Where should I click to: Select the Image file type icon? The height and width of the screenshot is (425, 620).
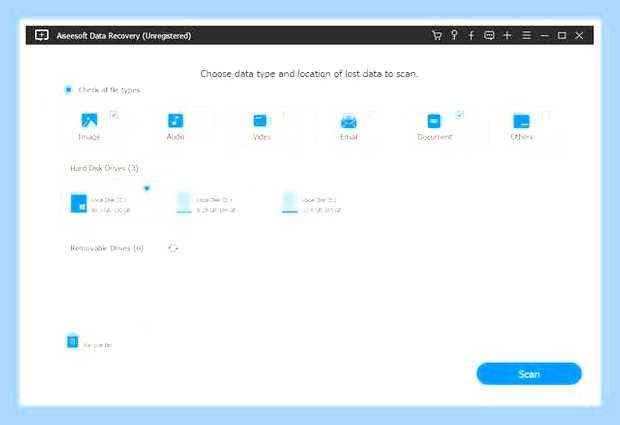pyautogui.click(x=89, y=120)
